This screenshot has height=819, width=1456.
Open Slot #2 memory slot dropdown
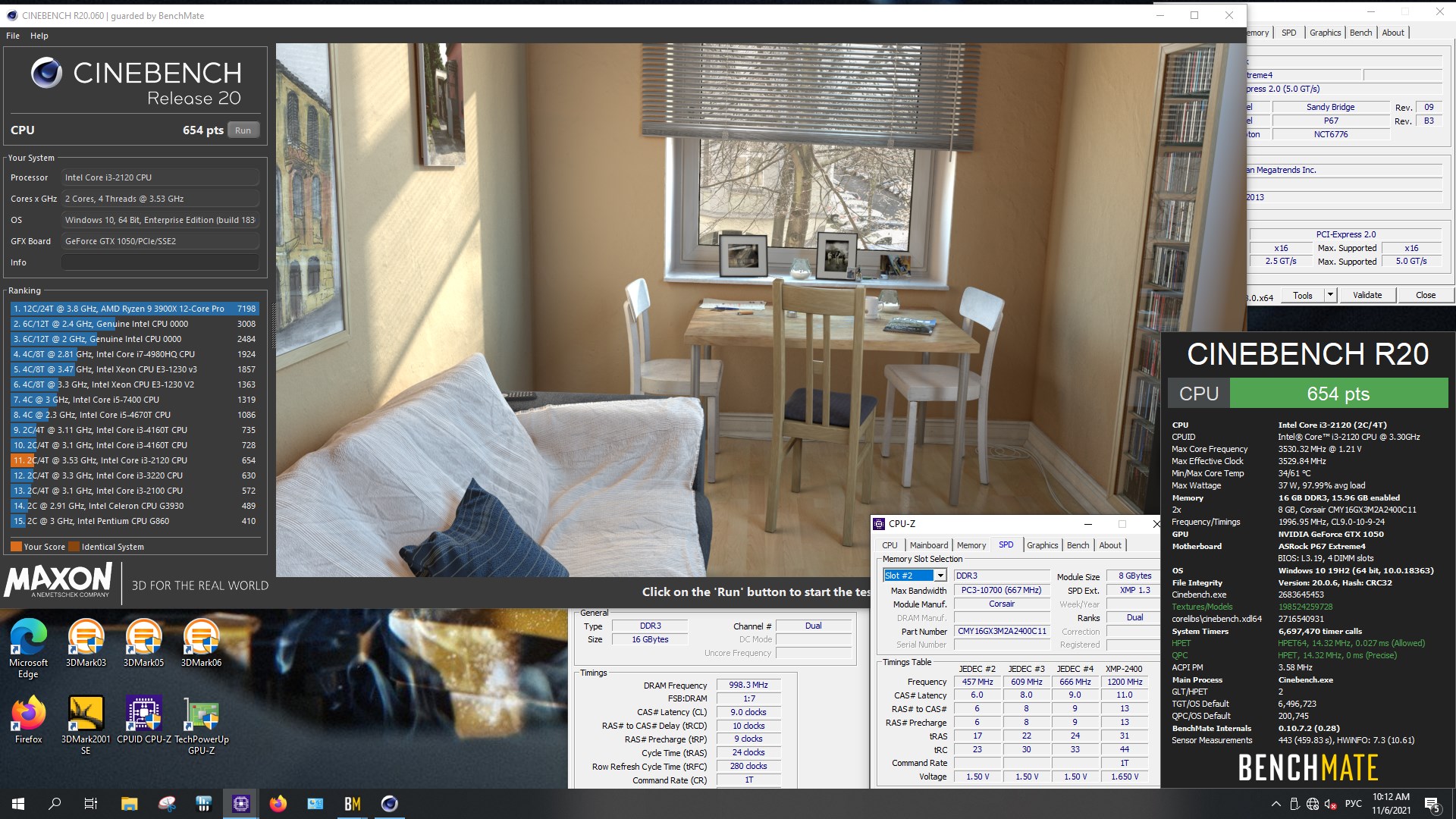[x=940, y=576]
